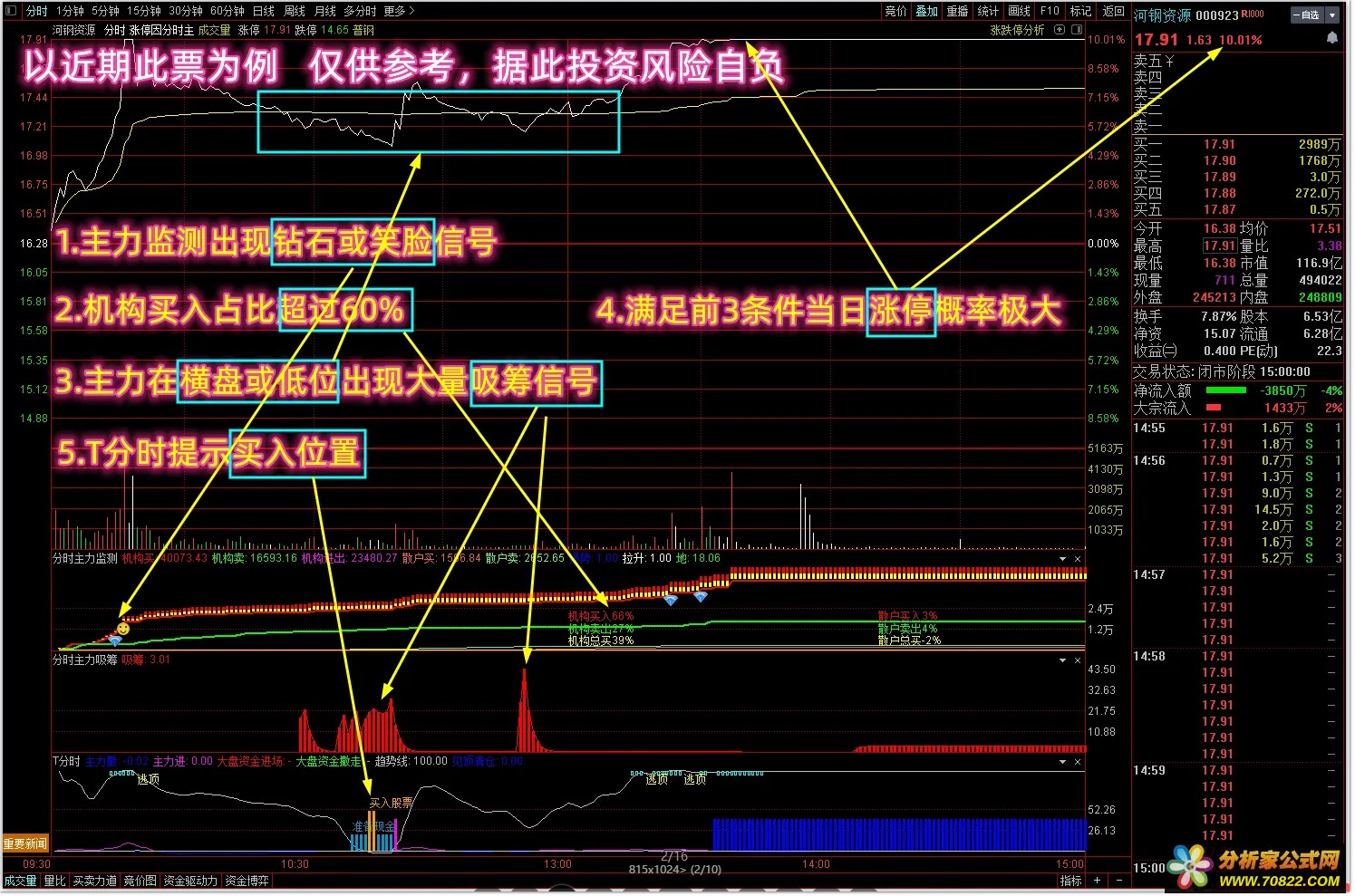This screenshot has width=1355, height=896.
Task: Switch to the 30分钟 chart
Action: [x=185, y=11]
